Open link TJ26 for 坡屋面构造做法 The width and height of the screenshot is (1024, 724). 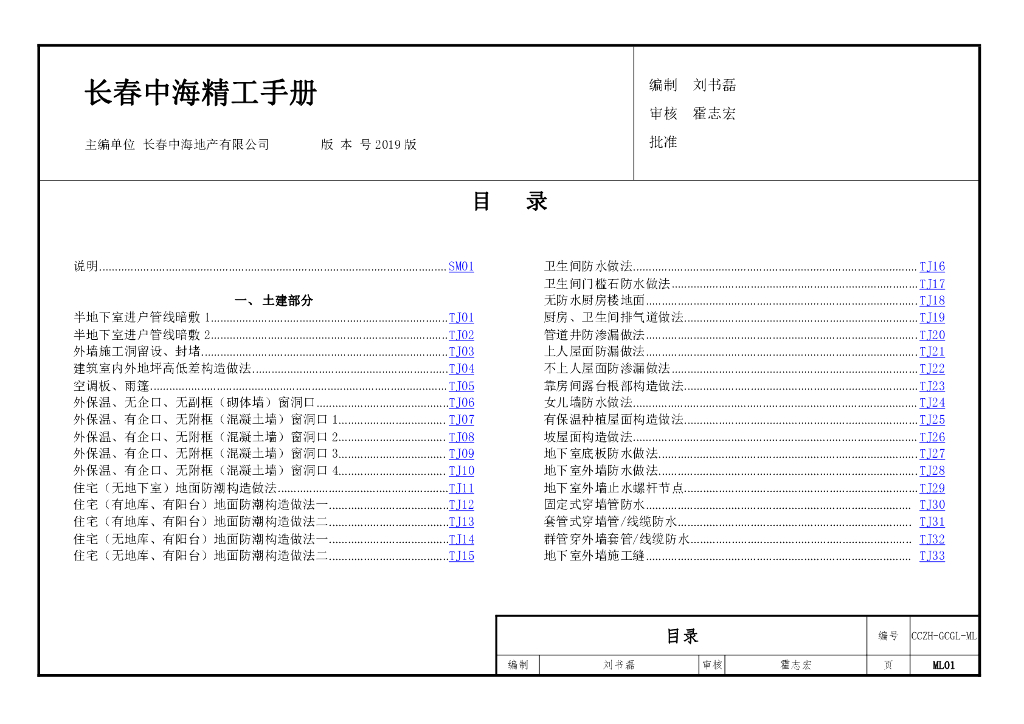pos(932,437)
